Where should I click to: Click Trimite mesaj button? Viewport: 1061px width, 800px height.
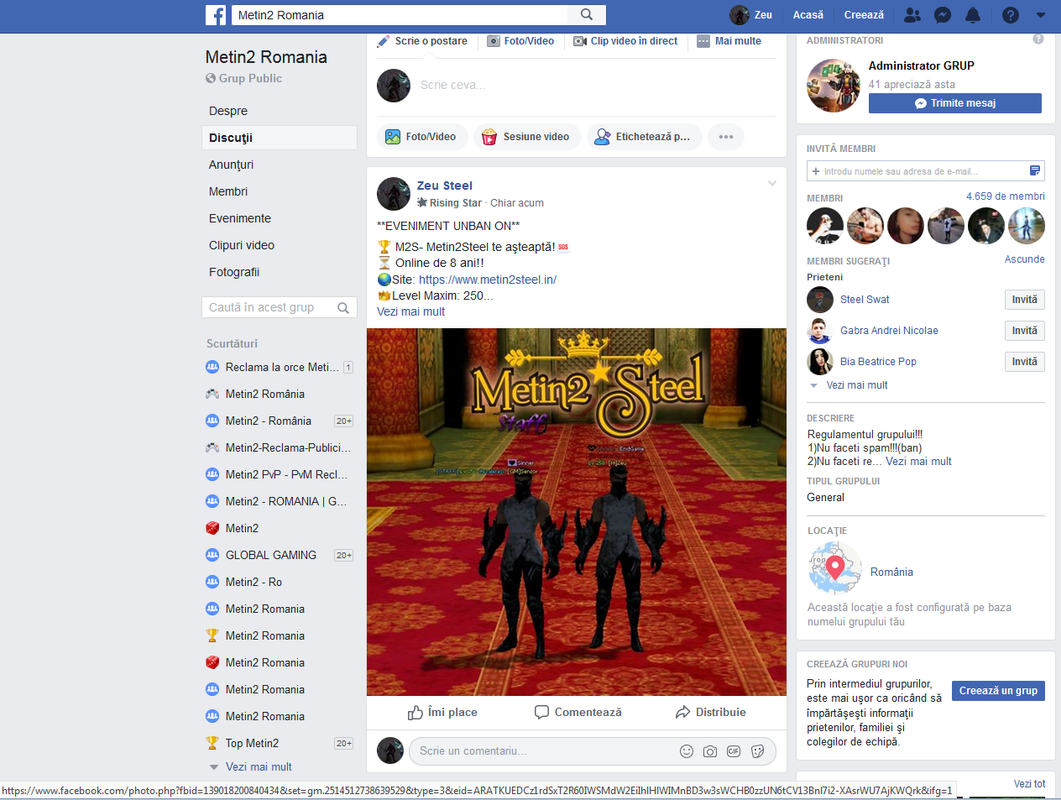955,103
